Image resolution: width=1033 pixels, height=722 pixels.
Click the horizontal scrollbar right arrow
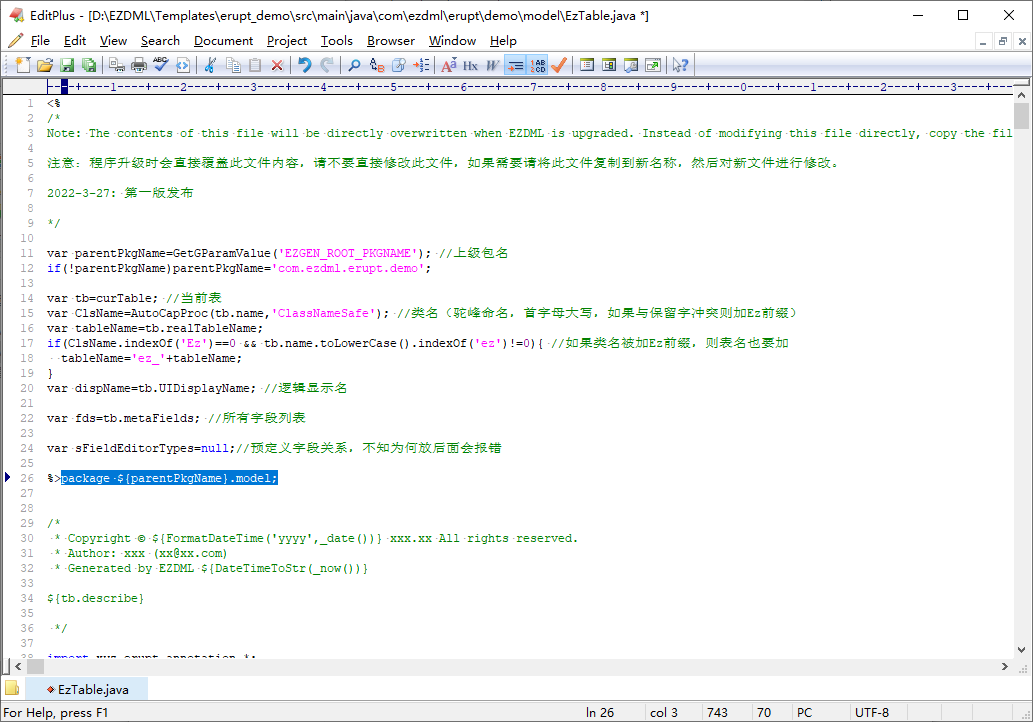click(x=1005, y=667)
